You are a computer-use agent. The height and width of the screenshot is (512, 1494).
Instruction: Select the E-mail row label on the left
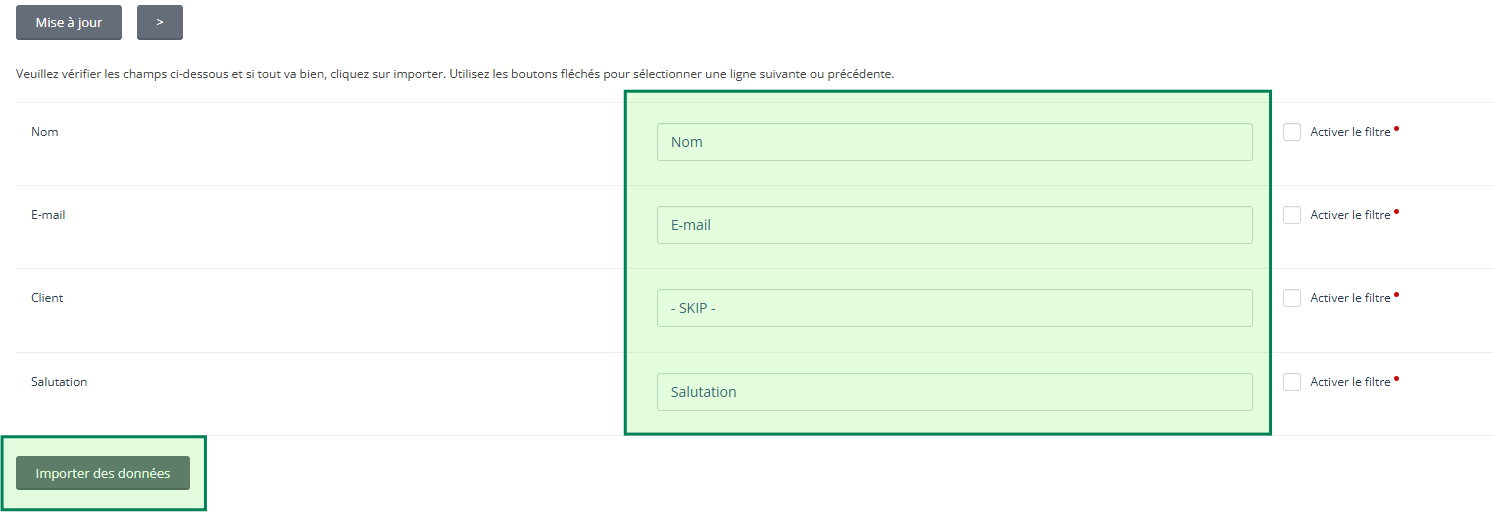click(x=48, y=215)
